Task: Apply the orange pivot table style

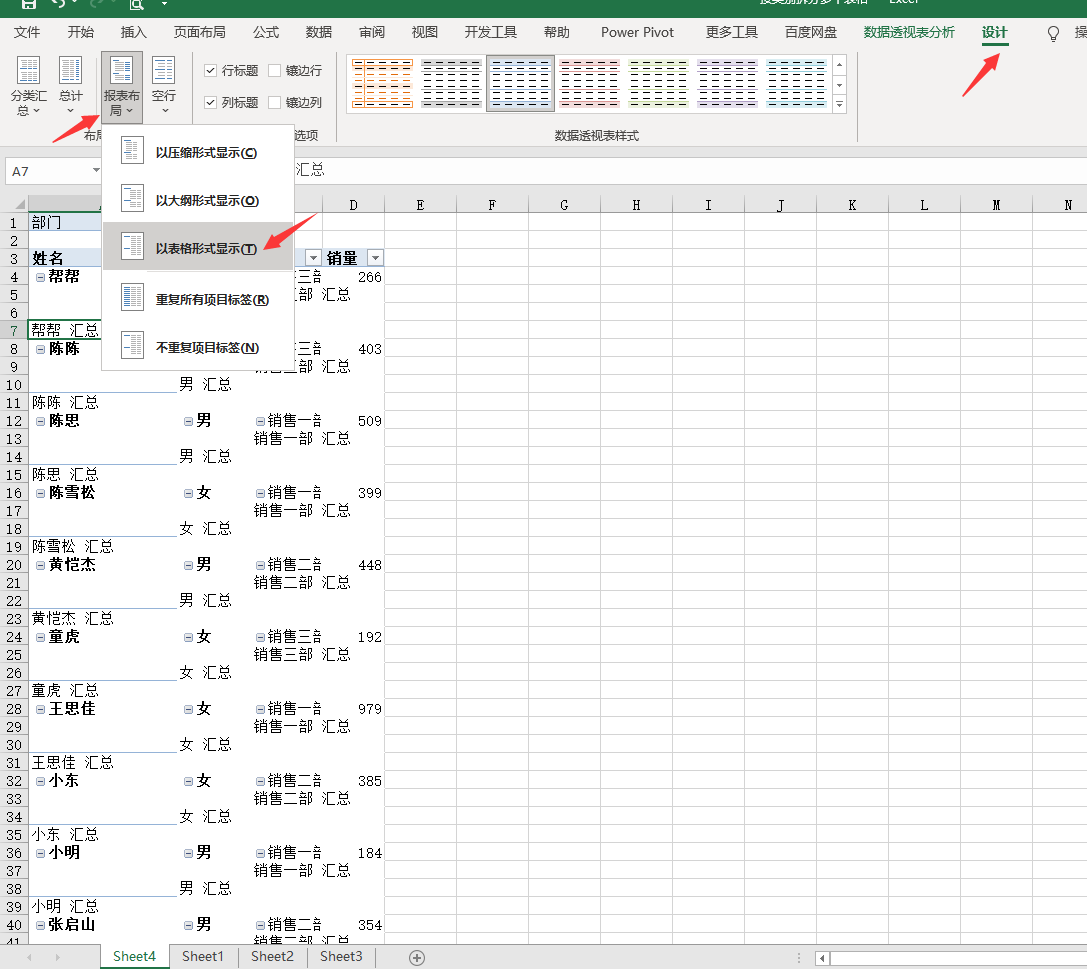Action: click(x=382, y=83)
